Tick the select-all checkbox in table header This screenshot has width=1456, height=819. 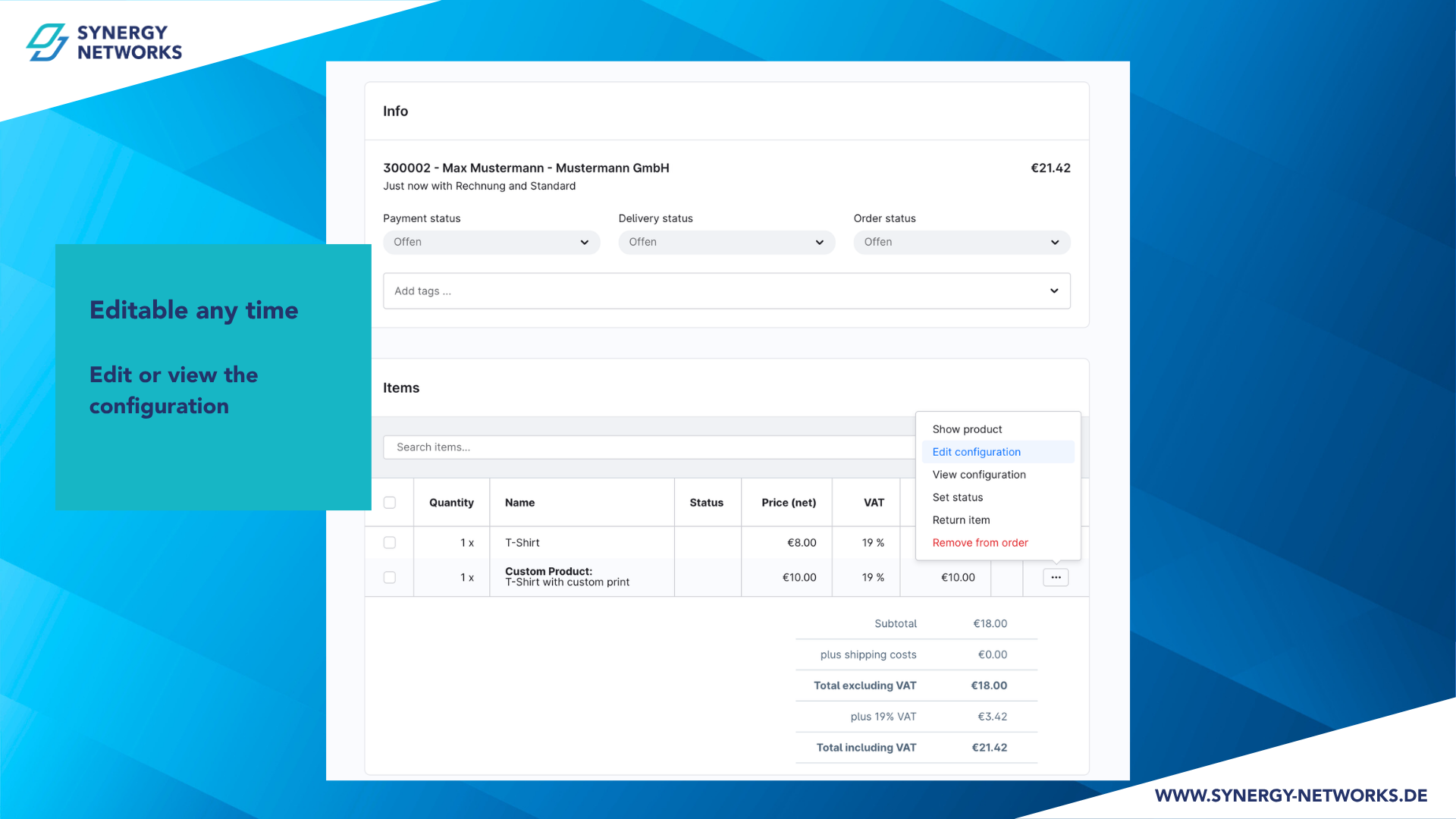click(x=390, y=502)
